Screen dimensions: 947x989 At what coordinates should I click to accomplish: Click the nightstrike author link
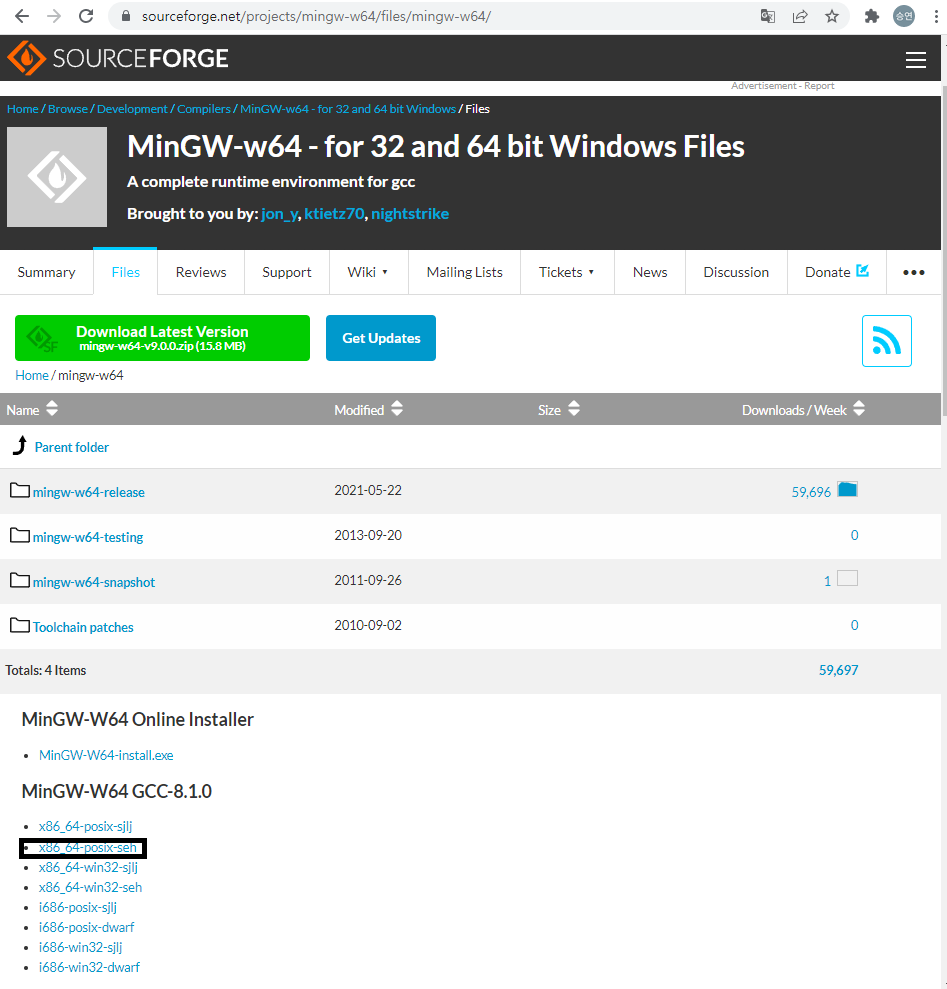pyautogui.click(x=410, y=214)
